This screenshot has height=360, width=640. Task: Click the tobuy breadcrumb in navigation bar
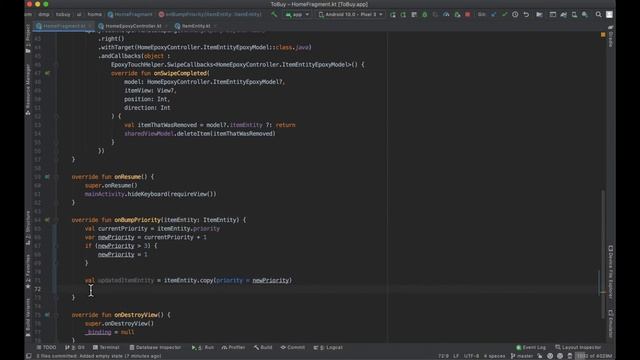pyautogui.click(x=63, y=14)
